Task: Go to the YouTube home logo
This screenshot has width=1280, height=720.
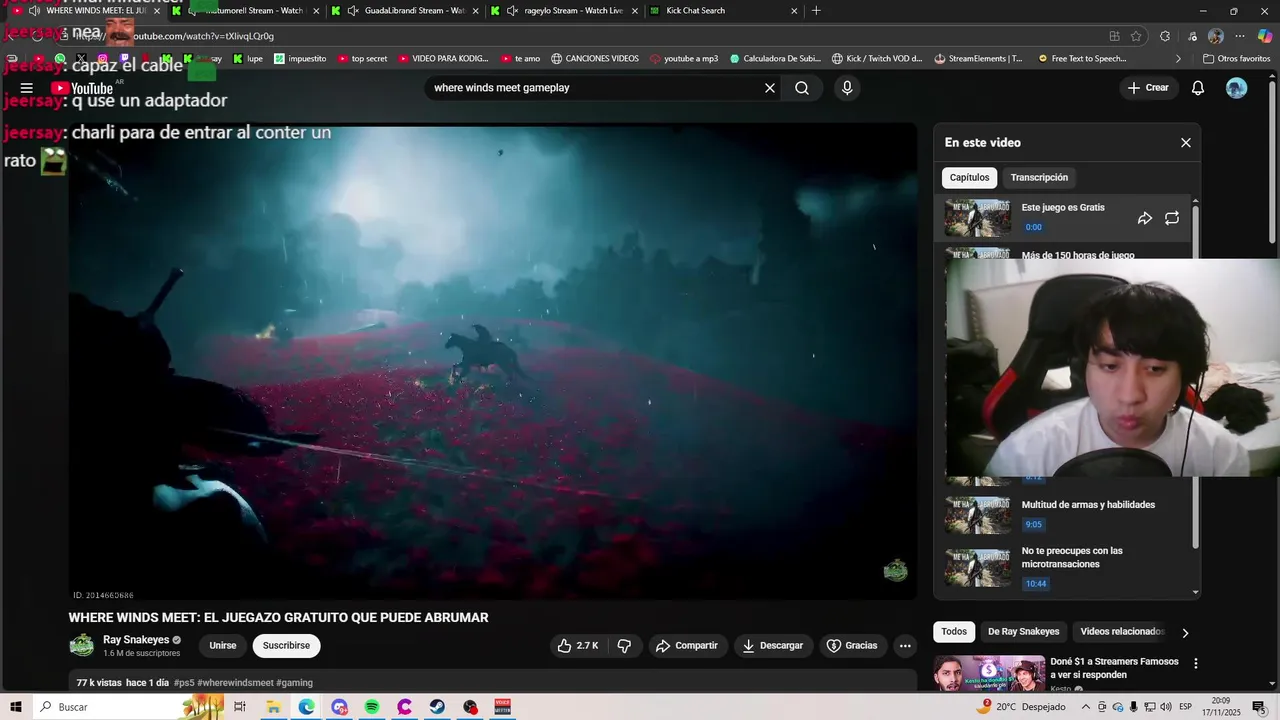Action: point(82,88)
